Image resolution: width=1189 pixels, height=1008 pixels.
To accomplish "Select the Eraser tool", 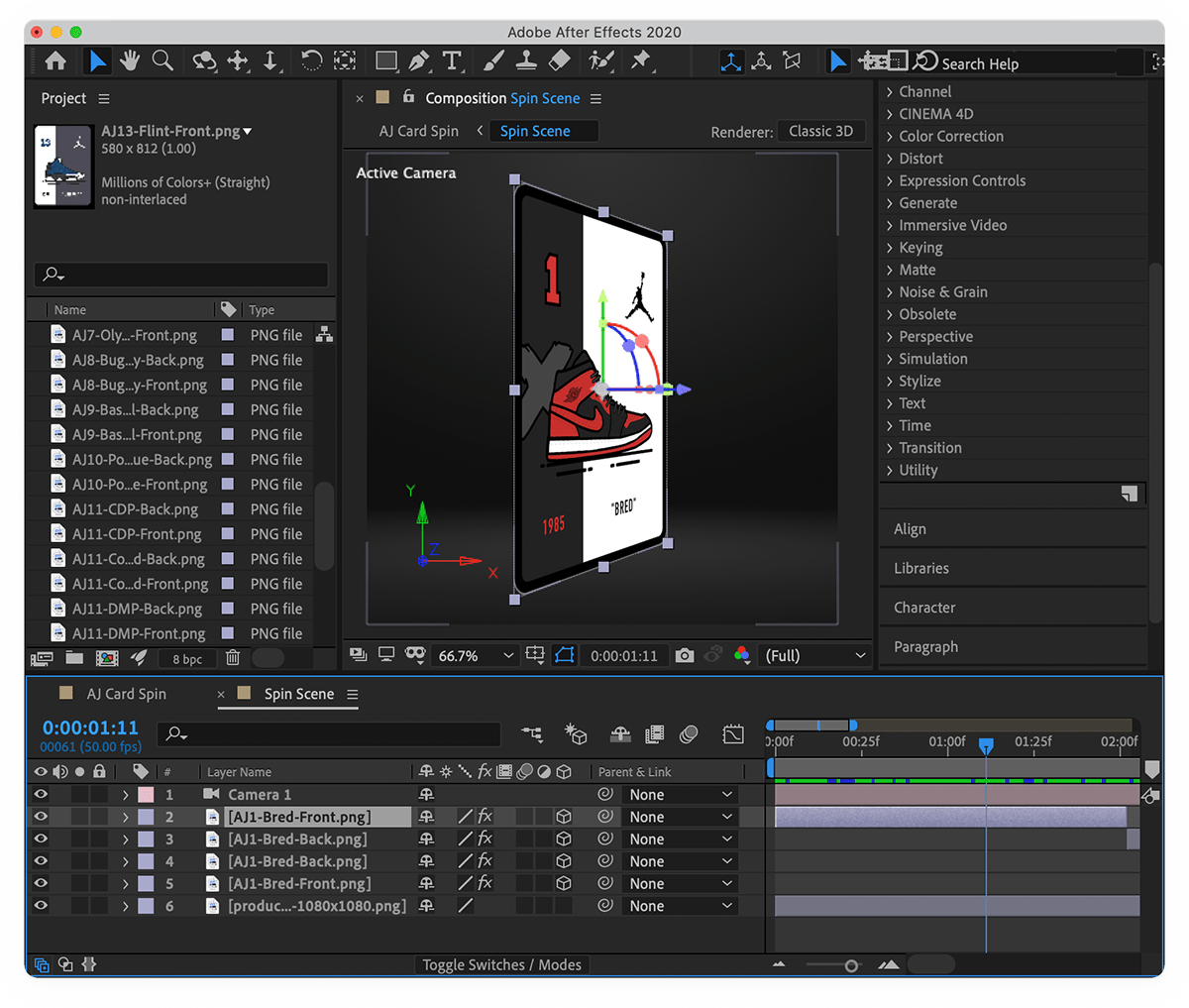I will click(x=559, y=61).
